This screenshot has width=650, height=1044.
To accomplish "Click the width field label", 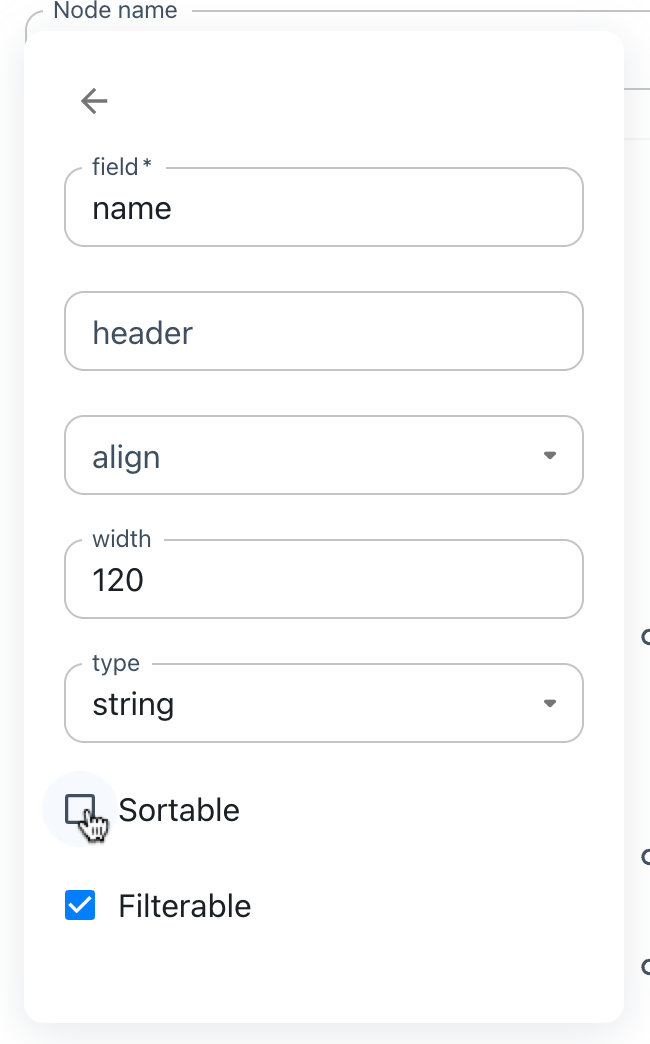I will 122,538.
